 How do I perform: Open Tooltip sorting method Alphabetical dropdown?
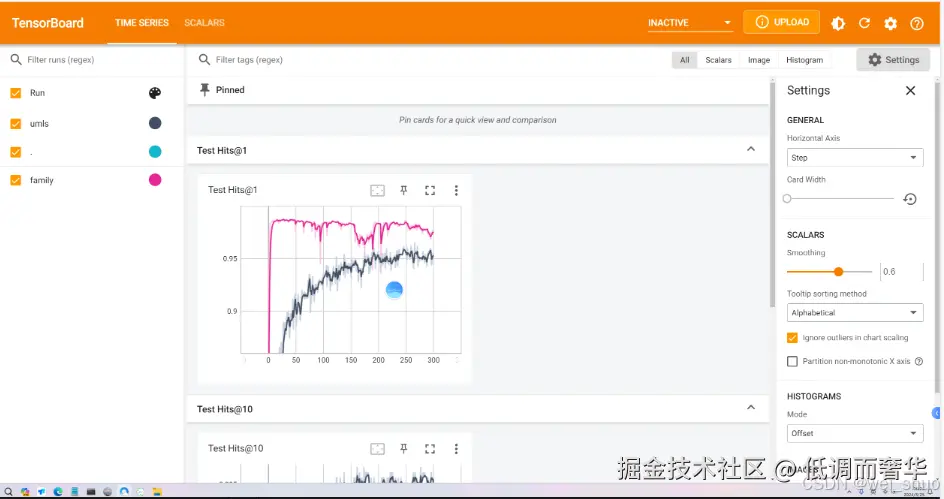pyautogui.click(x=855, y=313)
